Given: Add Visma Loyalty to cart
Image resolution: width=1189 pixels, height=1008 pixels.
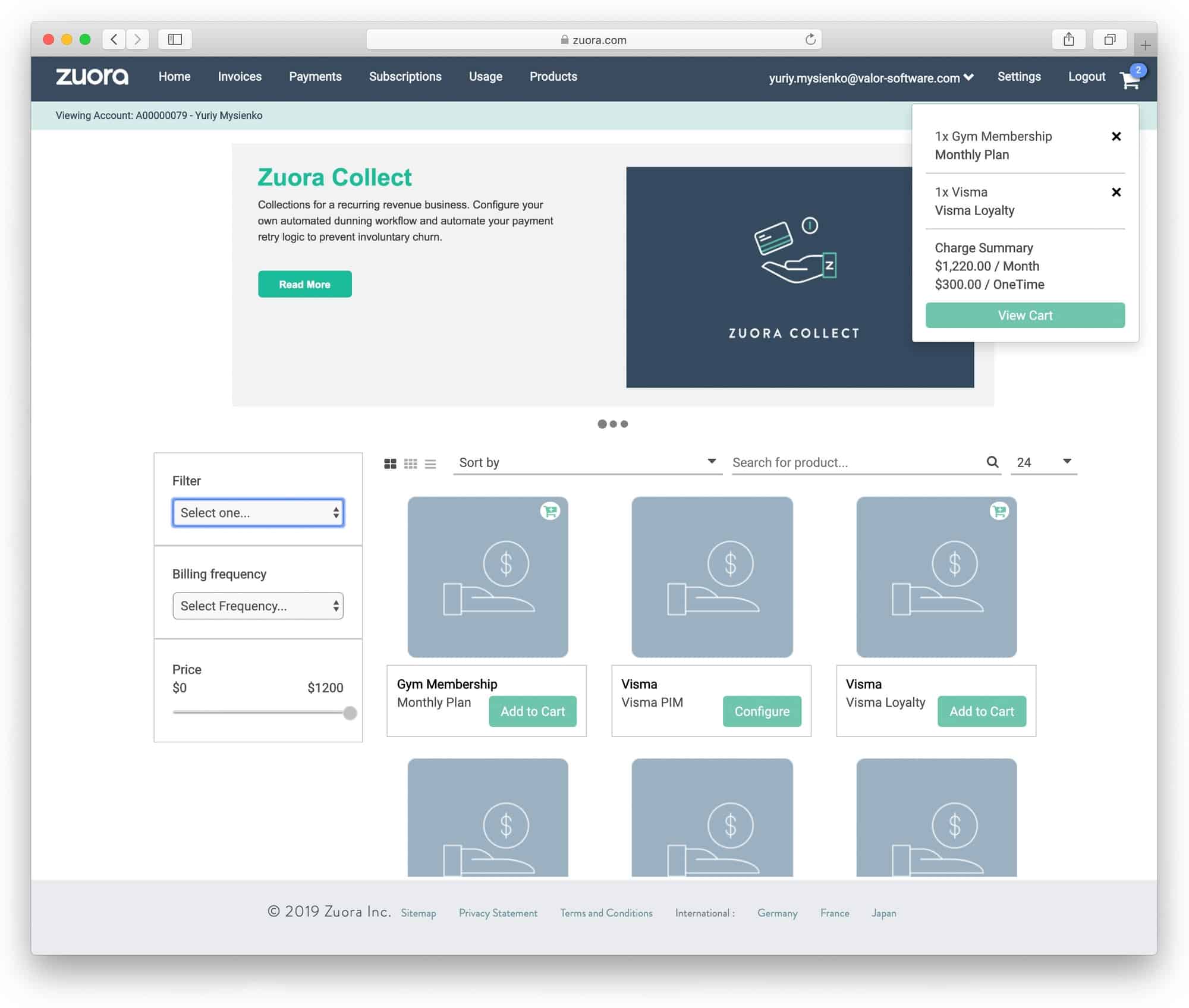Looking at the screenshot, I should tap(982, 711).
